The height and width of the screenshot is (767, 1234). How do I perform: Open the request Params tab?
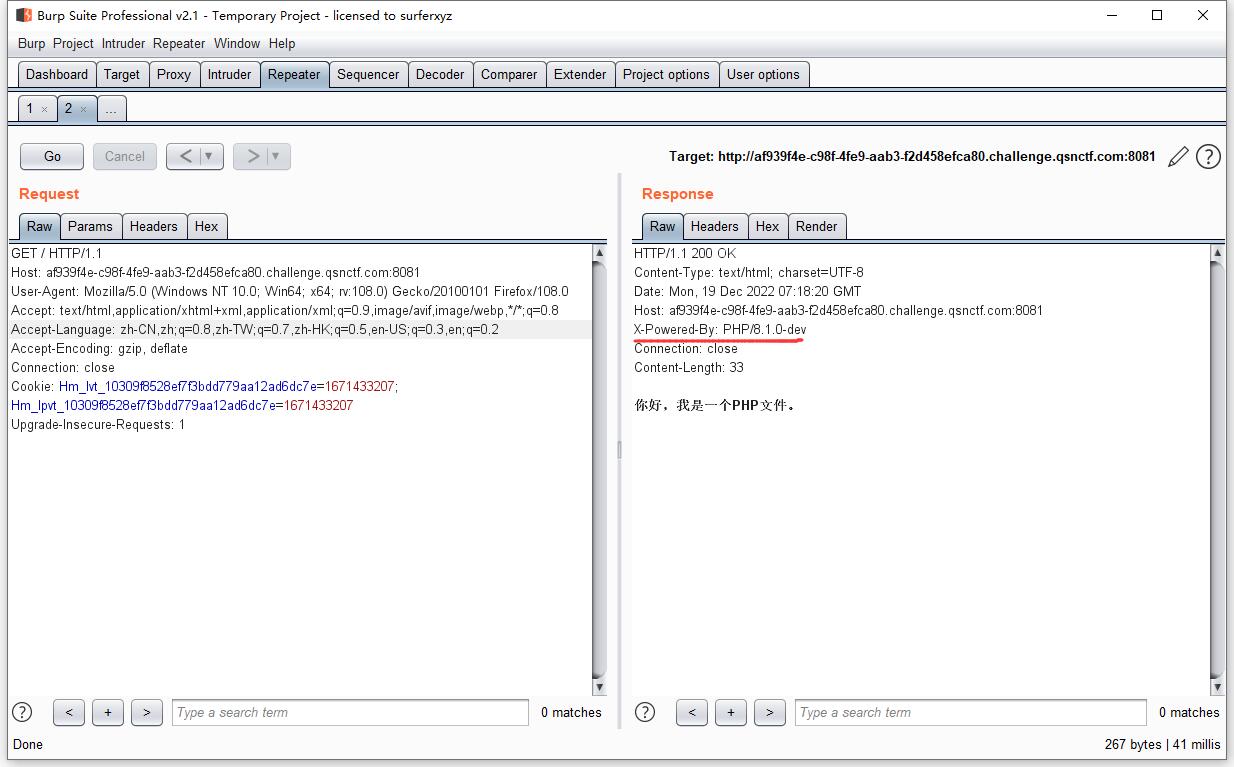[x=90, y=226]
